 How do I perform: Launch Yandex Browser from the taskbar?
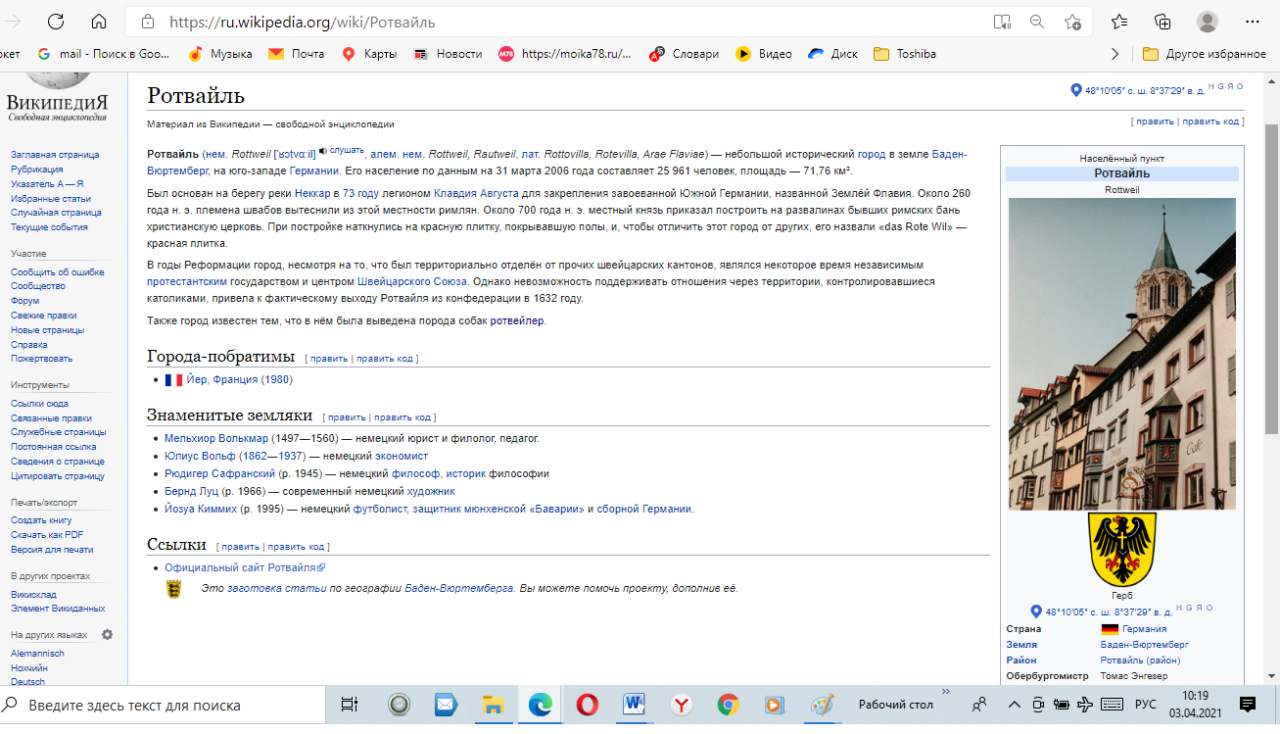click(x=681, y=705)
